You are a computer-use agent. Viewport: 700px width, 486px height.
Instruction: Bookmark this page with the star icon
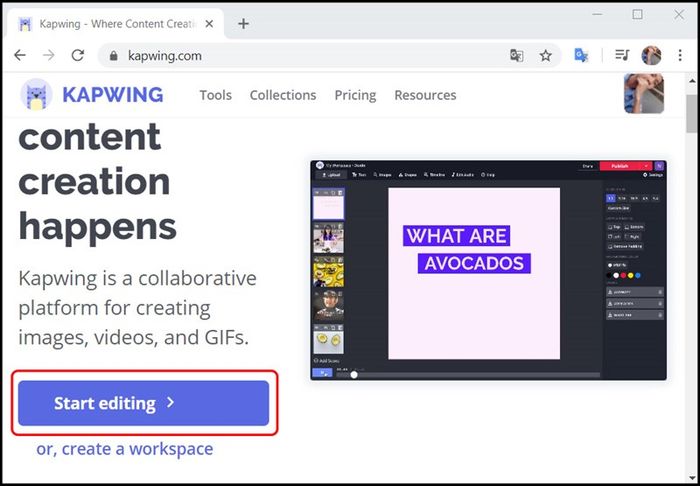click(546, 55)
